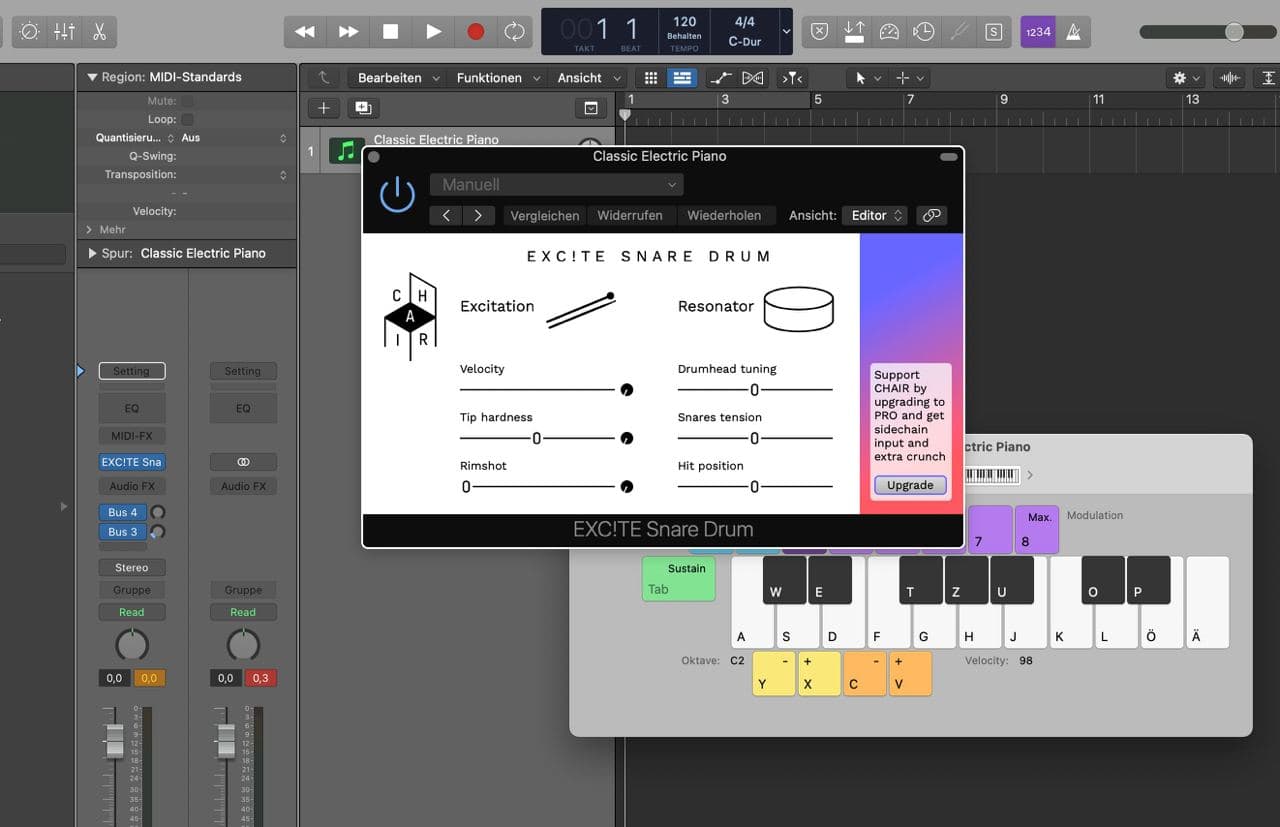This screenshot has height=827, width=1280.
Task: Enable the Mute checkbox in Region inspector
Action: point(187,101)
